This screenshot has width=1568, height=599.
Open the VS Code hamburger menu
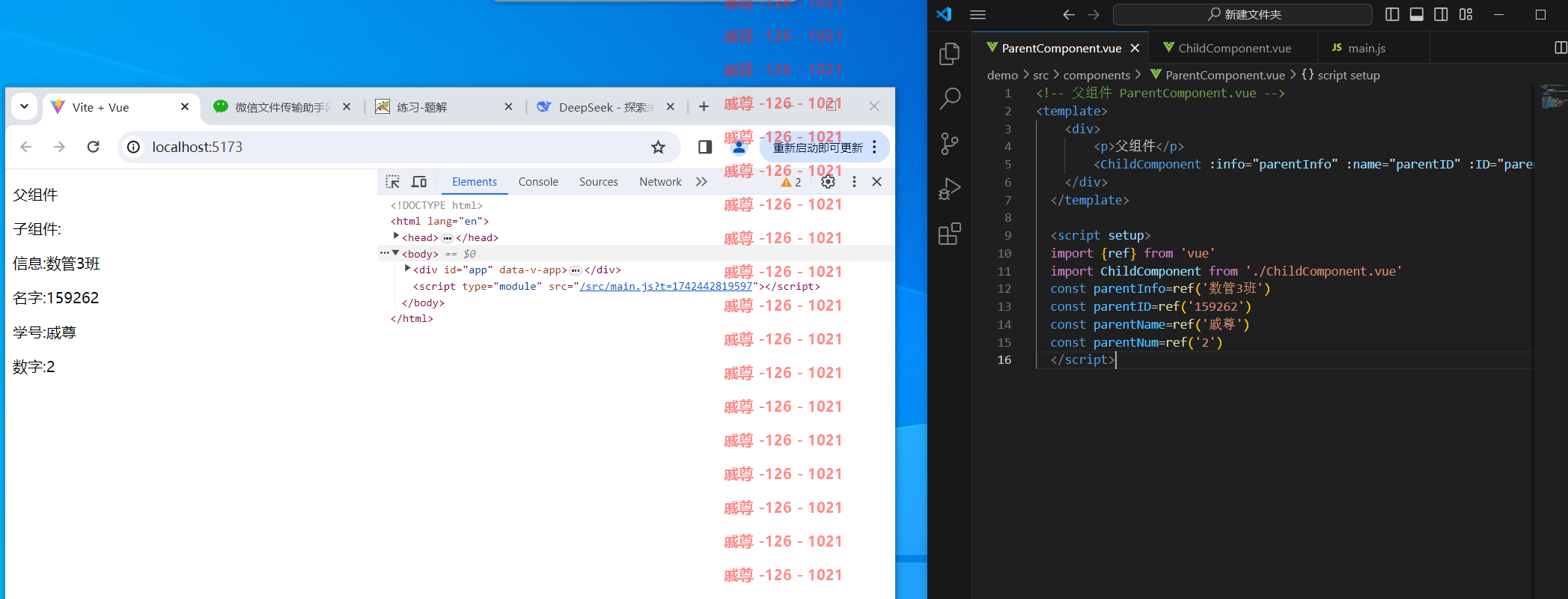point(977,14)
